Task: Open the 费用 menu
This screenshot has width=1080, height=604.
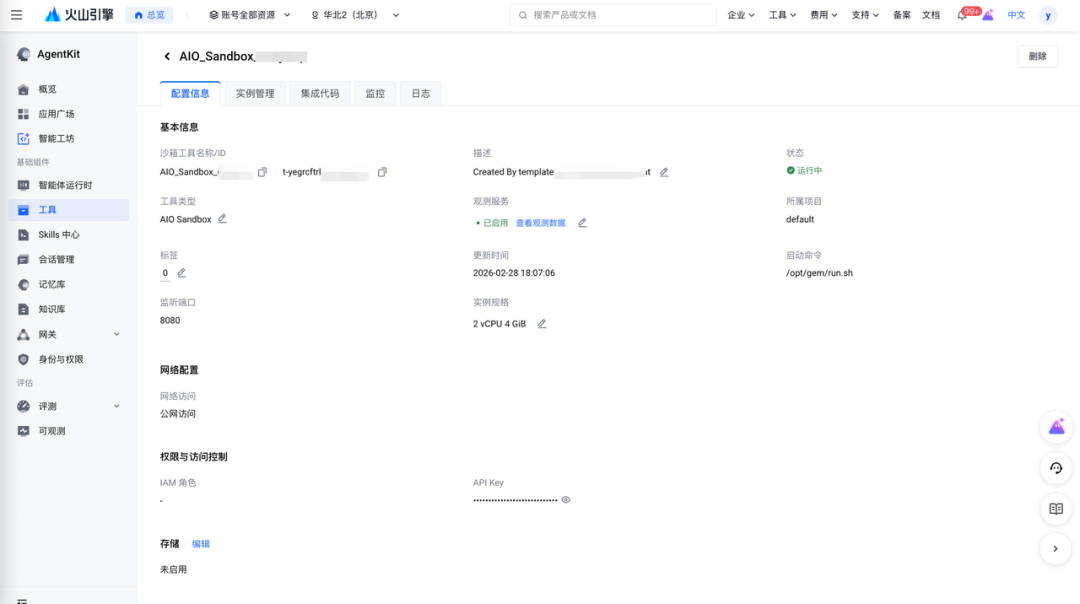Action: tap(823, 15)
